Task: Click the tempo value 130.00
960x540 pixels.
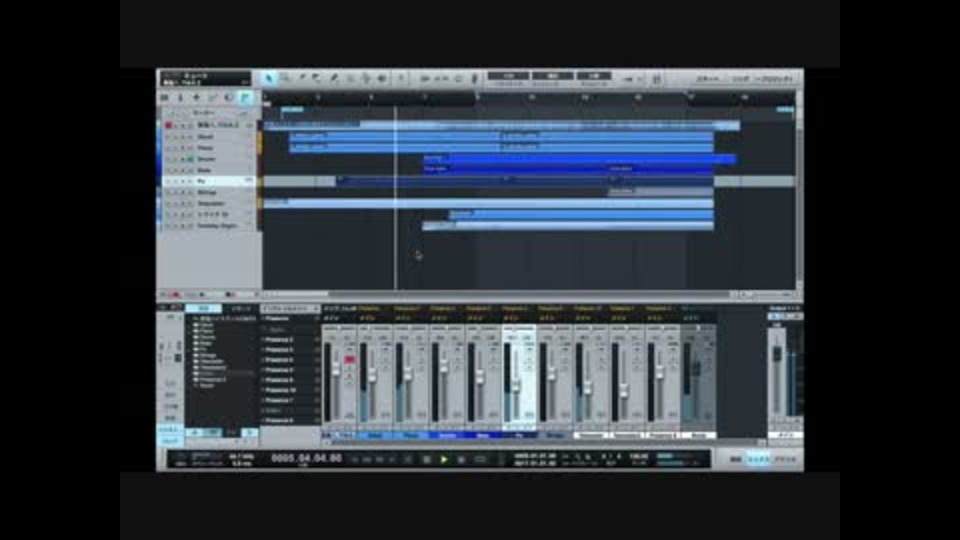Action: point(638,456)
